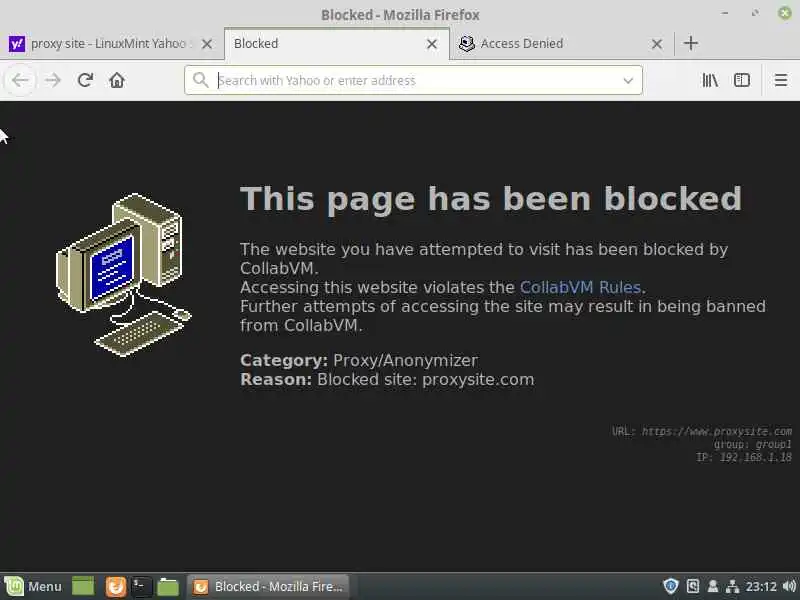Screen dimensions: 800x600
Task: Toggle the sidebar view icon
Action: [742, 80]
